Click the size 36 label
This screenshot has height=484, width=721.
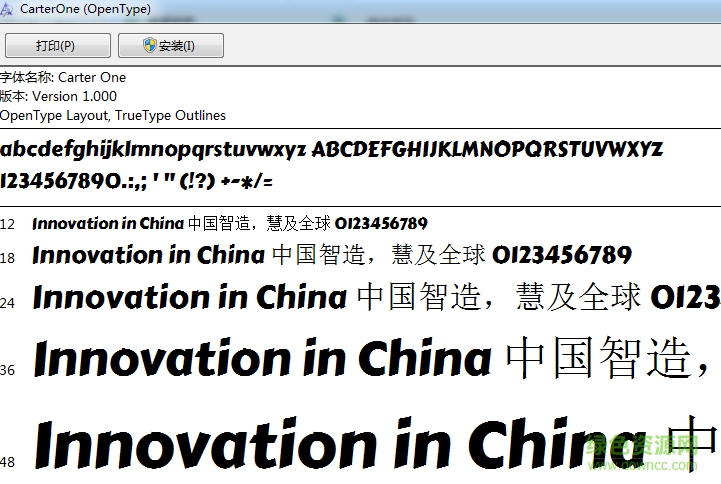click(x=8, y=370)
